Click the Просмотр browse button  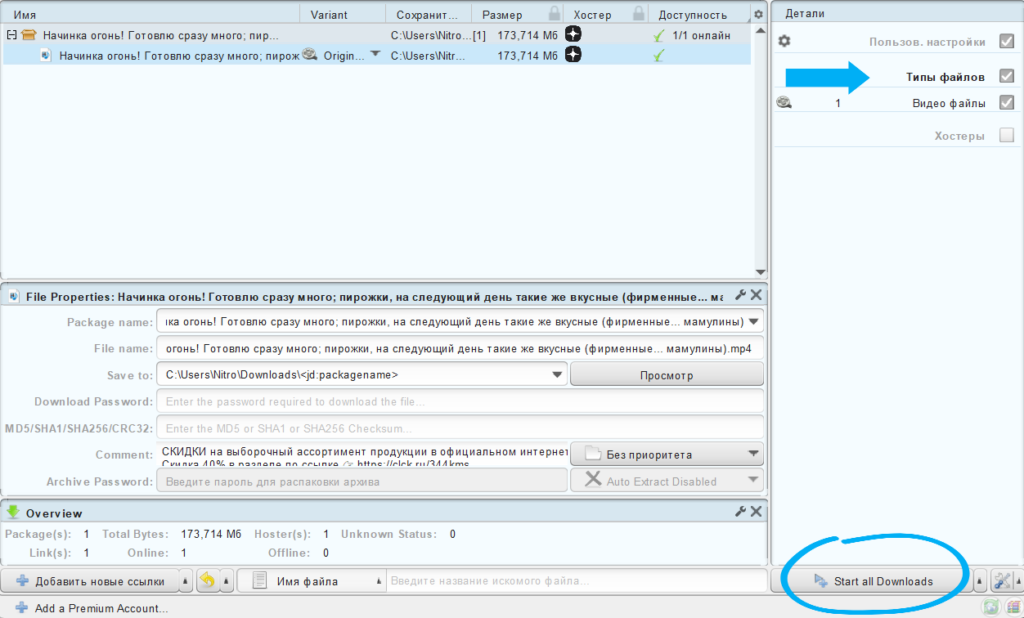667,375
